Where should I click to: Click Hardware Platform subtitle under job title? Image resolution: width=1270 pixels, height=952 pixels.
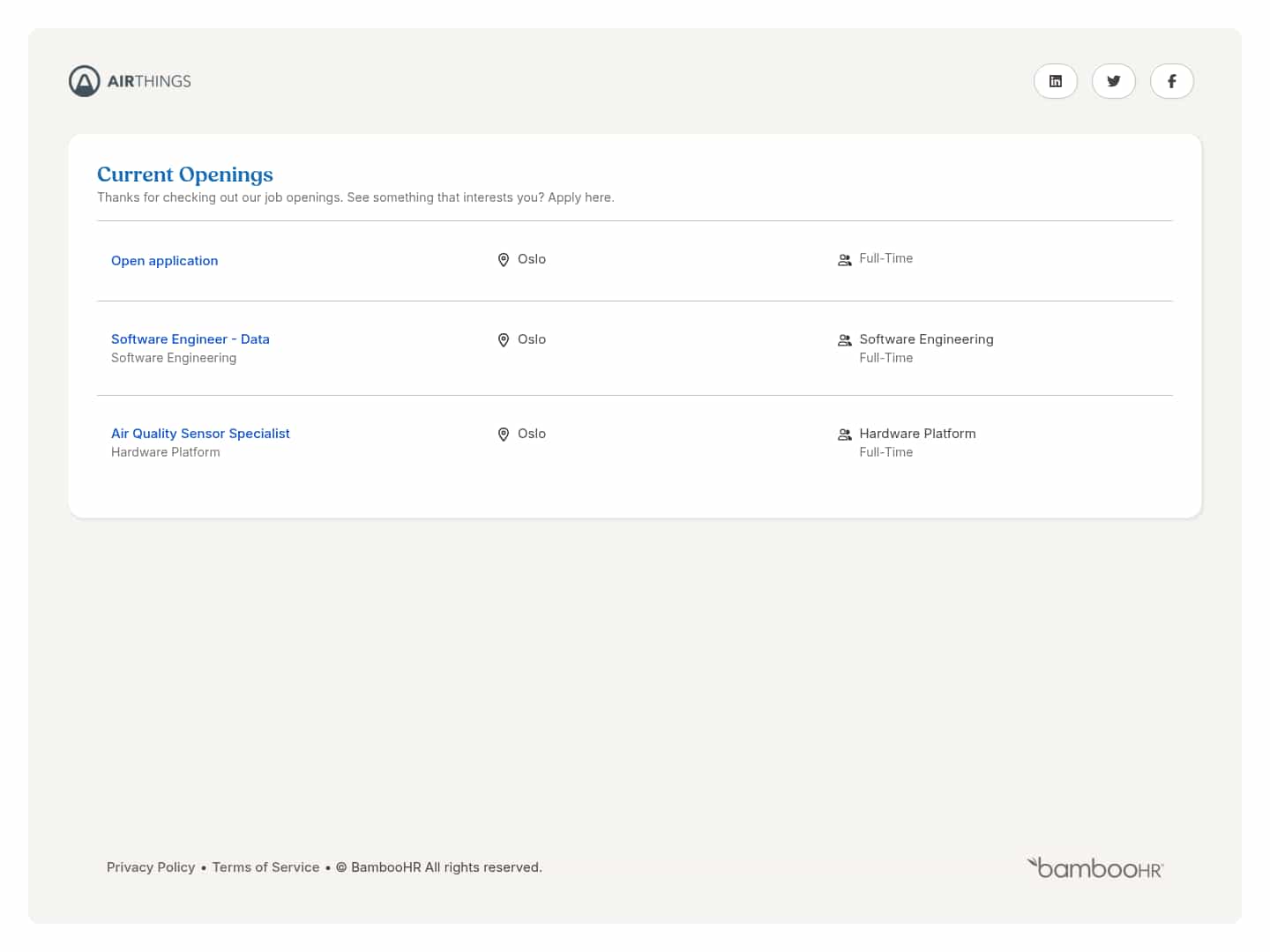click(166, 452)
